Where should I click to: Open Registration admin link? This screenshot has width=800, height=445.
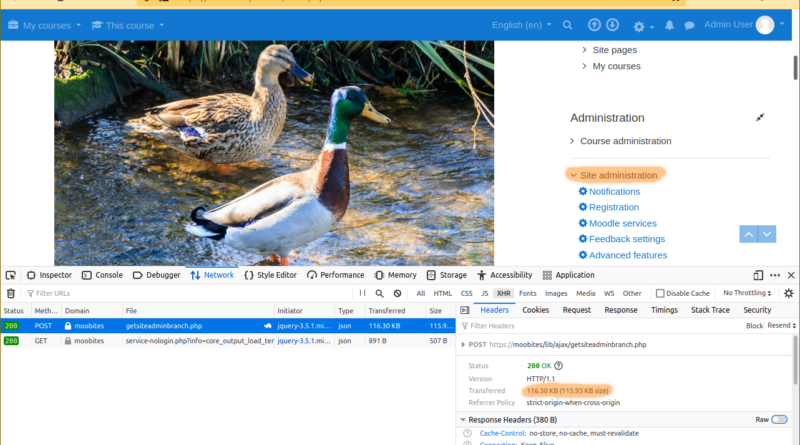[614, 207]
